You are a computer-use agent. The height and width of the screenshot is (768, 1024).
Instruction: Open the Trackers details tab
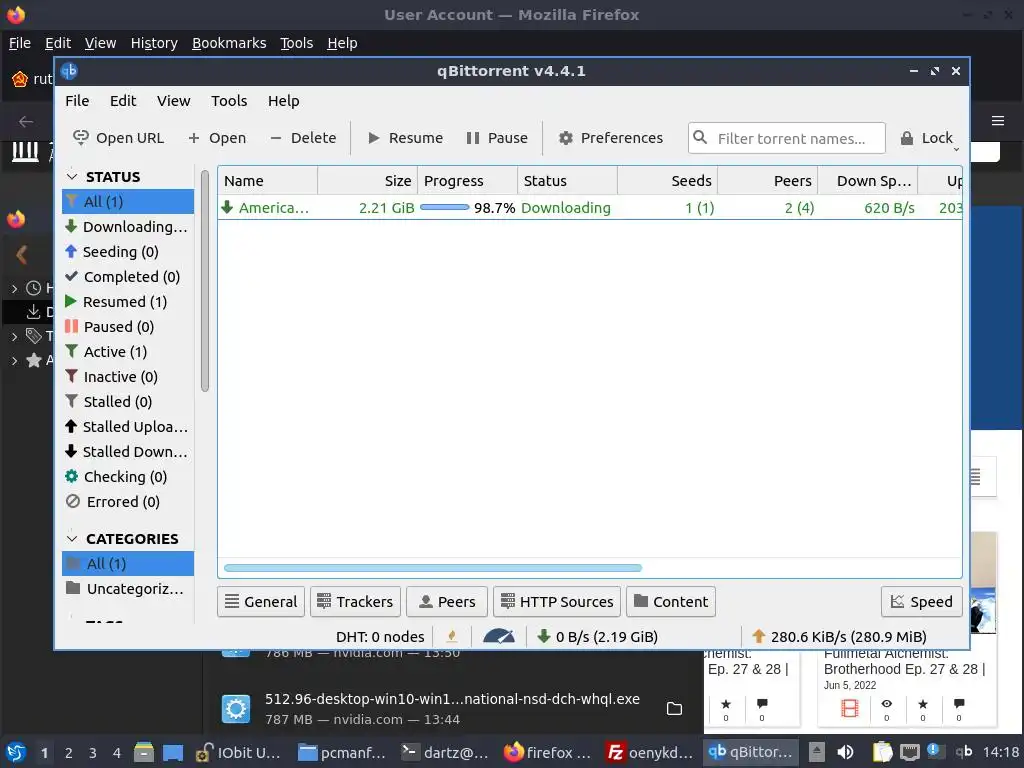(355, 601)
